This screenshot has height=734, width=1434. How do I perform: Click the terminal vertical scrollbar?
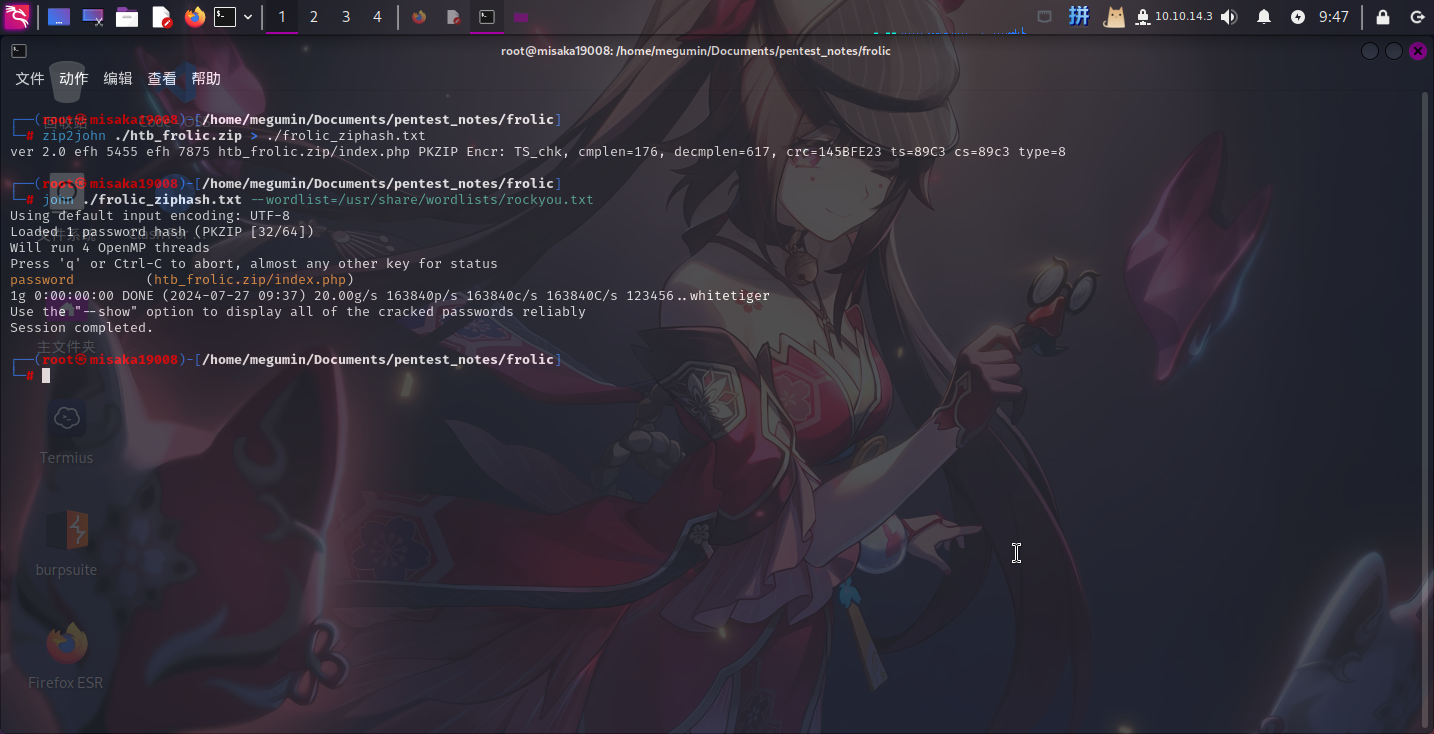click(x=1426, y=410)
